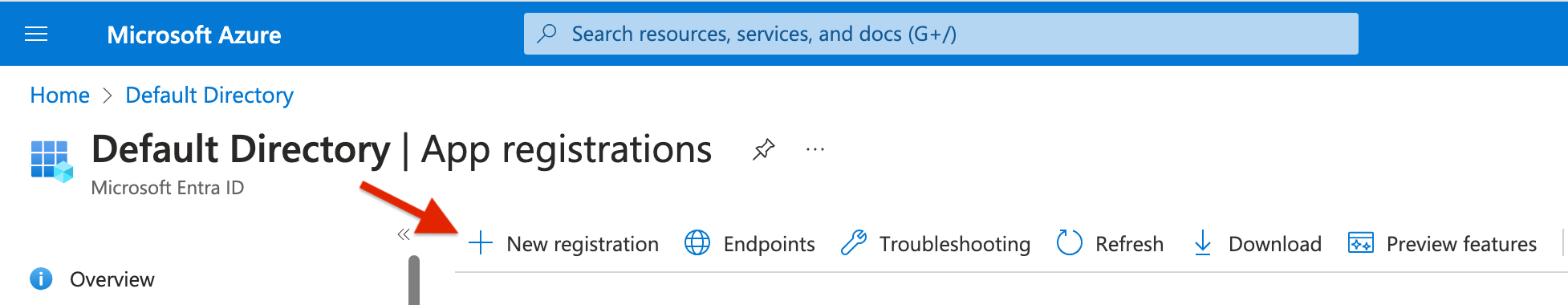Open the hamburger portal menu

36,34
